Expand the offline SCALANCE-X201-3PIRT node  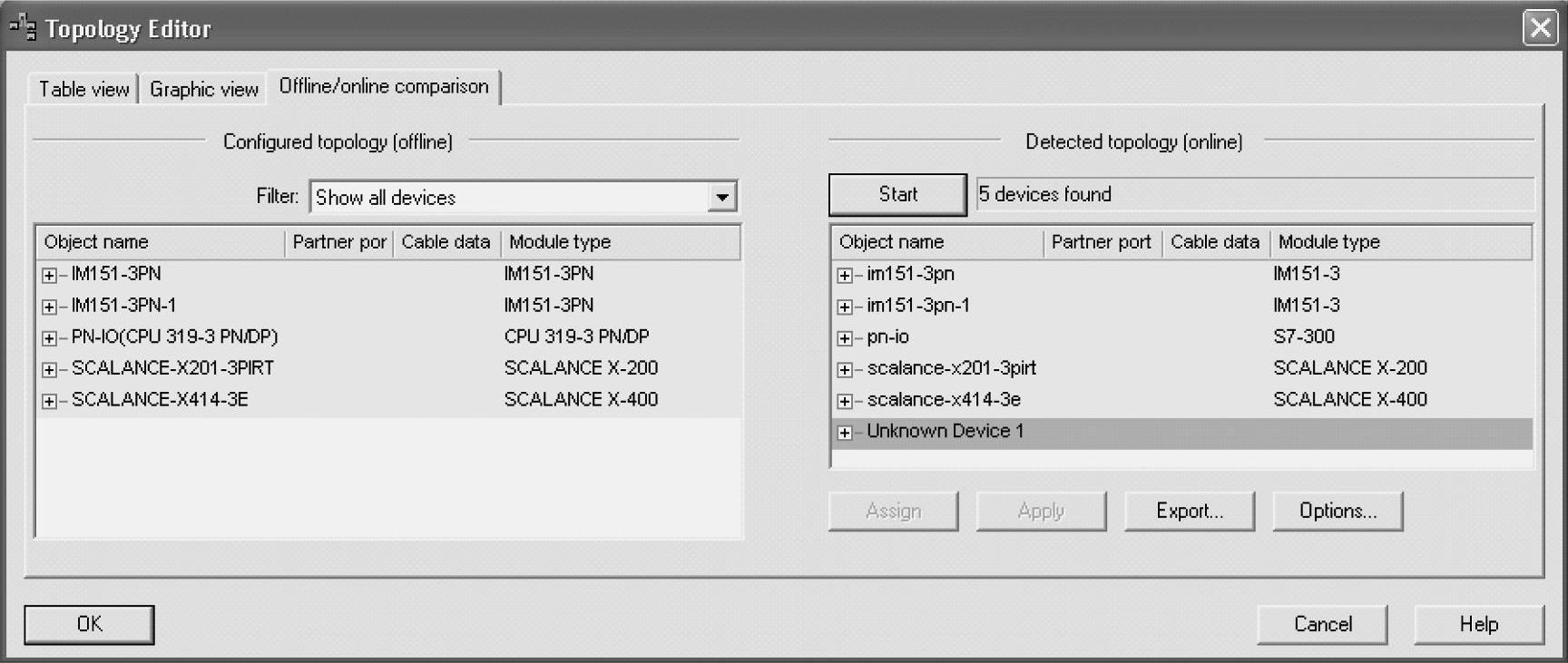(49, 369)
